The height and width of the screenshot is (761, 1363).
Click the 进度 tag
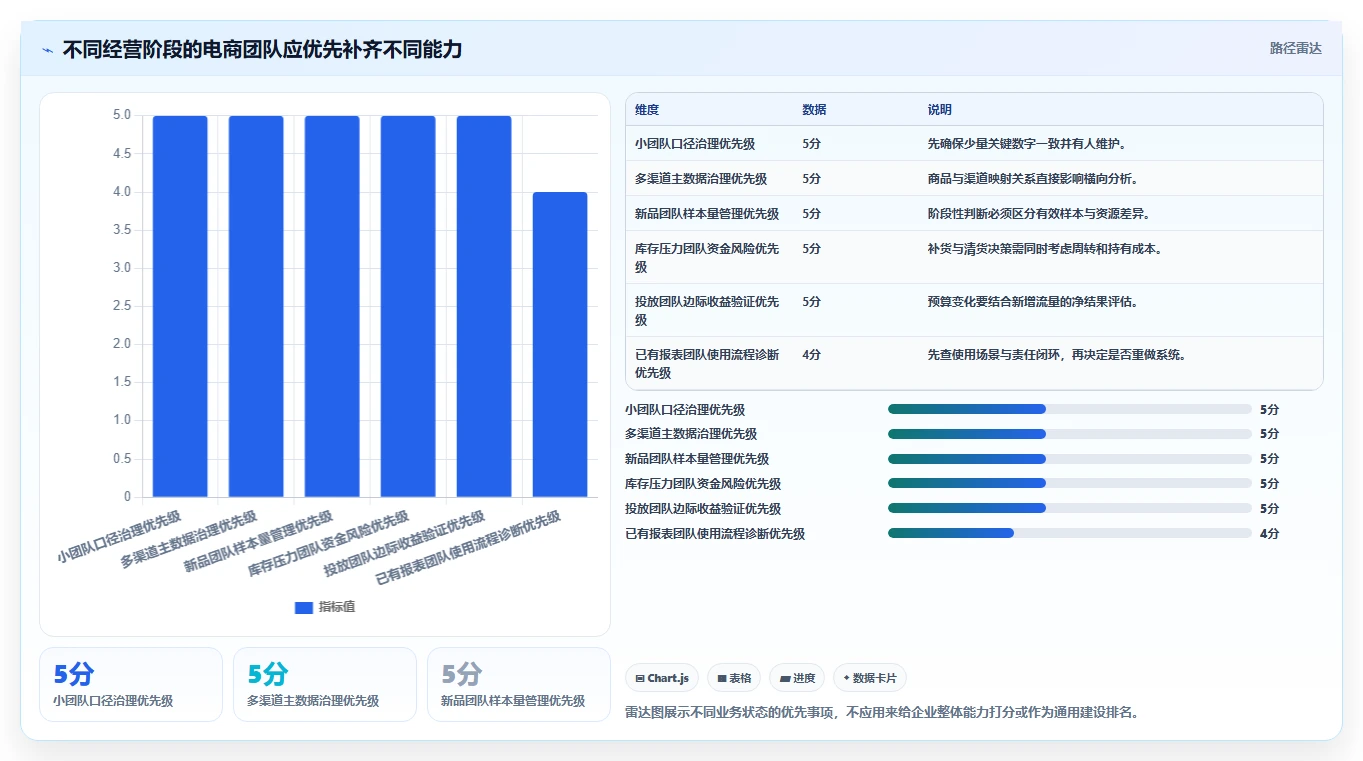click(797, 678)
